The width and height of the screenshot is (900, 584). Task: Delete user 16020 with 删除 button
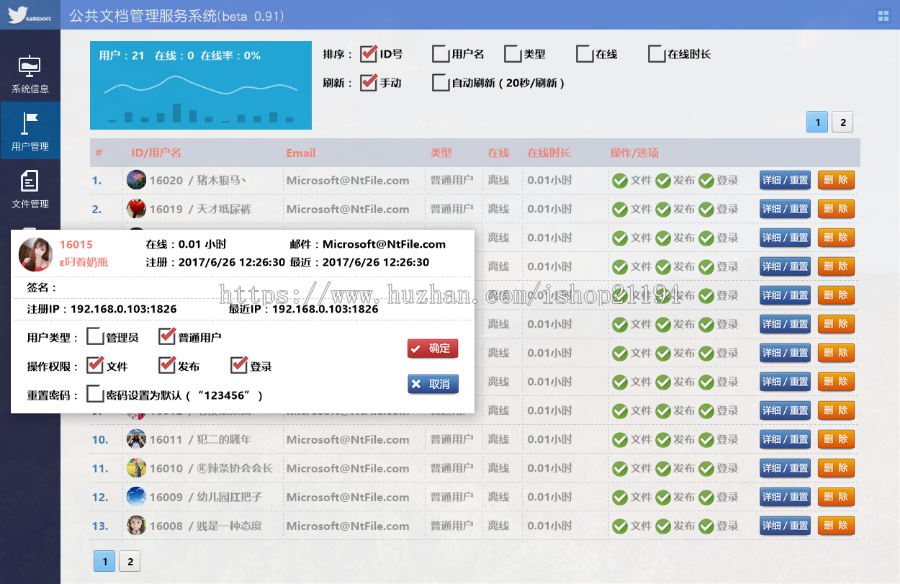pyautogui.click(x=836, y=180)
